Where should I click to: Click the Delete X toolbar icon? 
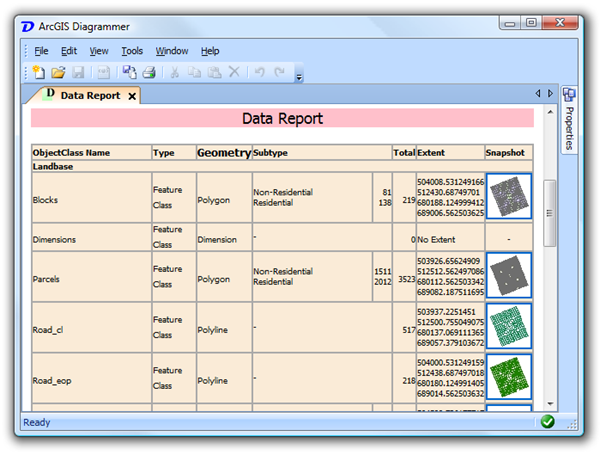(x=233, y=72)
